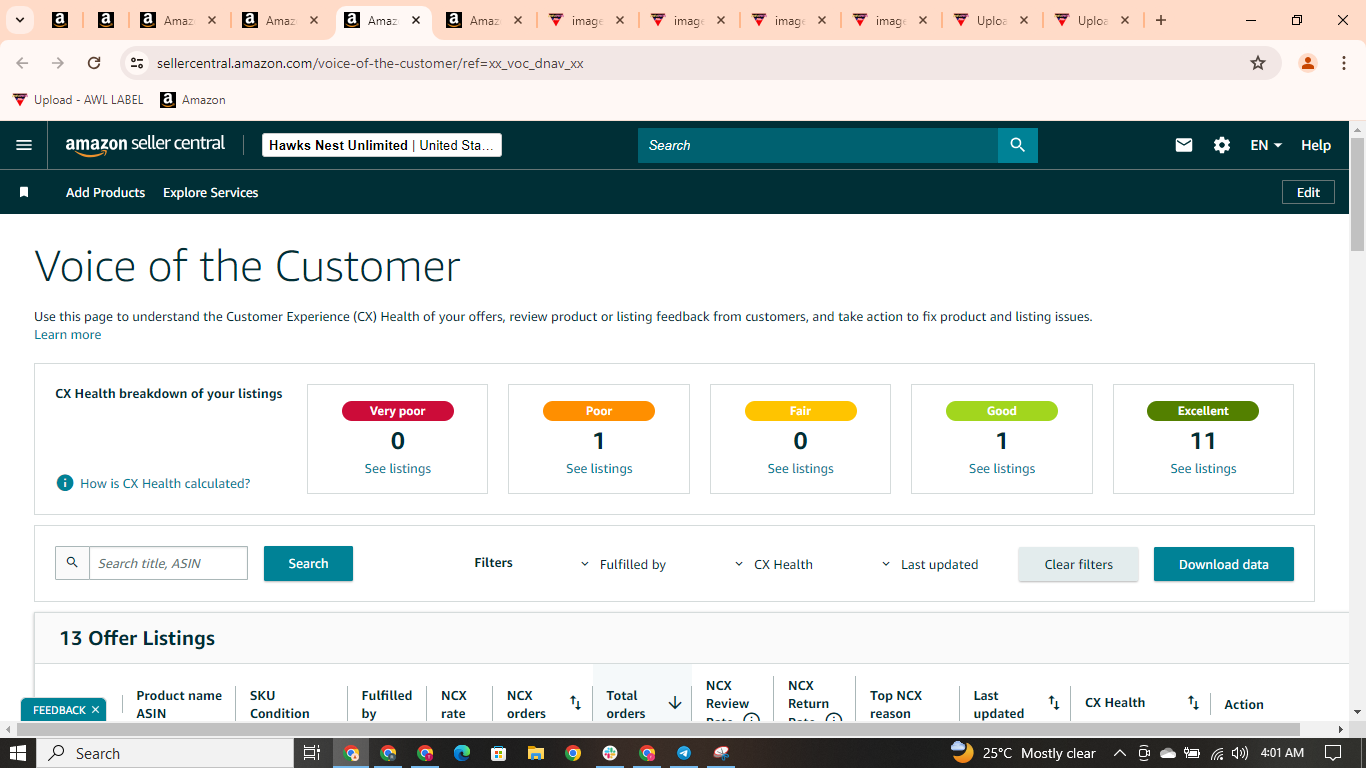Click the volume icon in the system tray

[1240, 753]
